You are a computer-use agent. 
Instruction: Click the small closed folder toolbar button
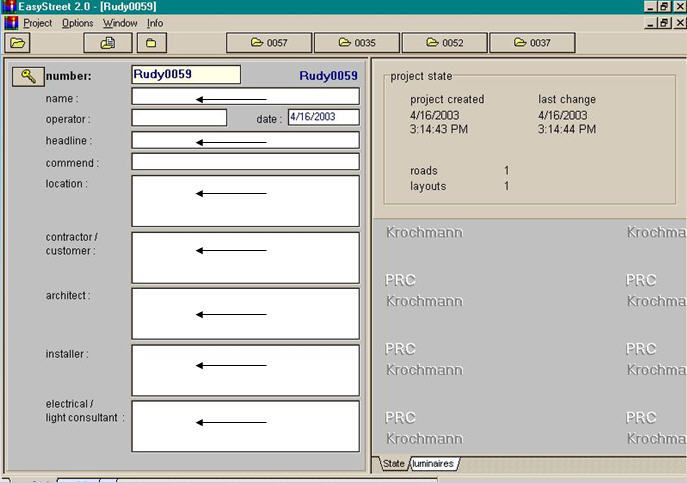coord(152,43)
